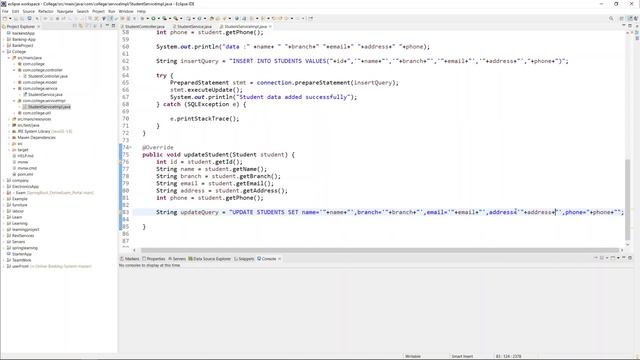This screenshot has height=360, width=640.
Task: Click the editor horizontal scrollbar
Action: click(x=380, y=250)
